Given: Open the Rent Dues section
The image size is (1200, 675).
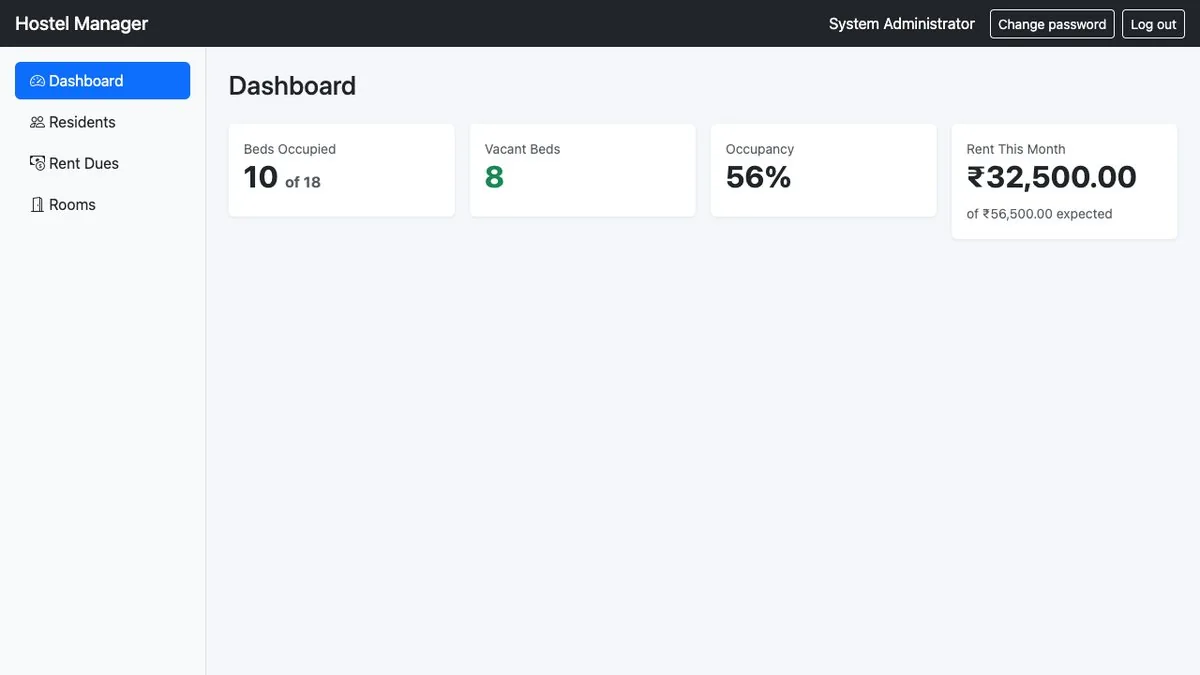Looking at the screenshot, I should 102,163.
